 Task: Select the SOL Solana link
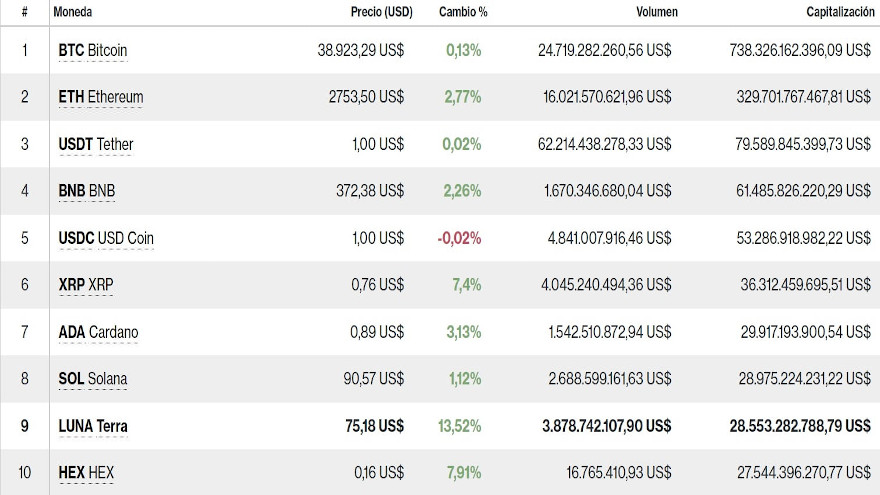[93, 379]
